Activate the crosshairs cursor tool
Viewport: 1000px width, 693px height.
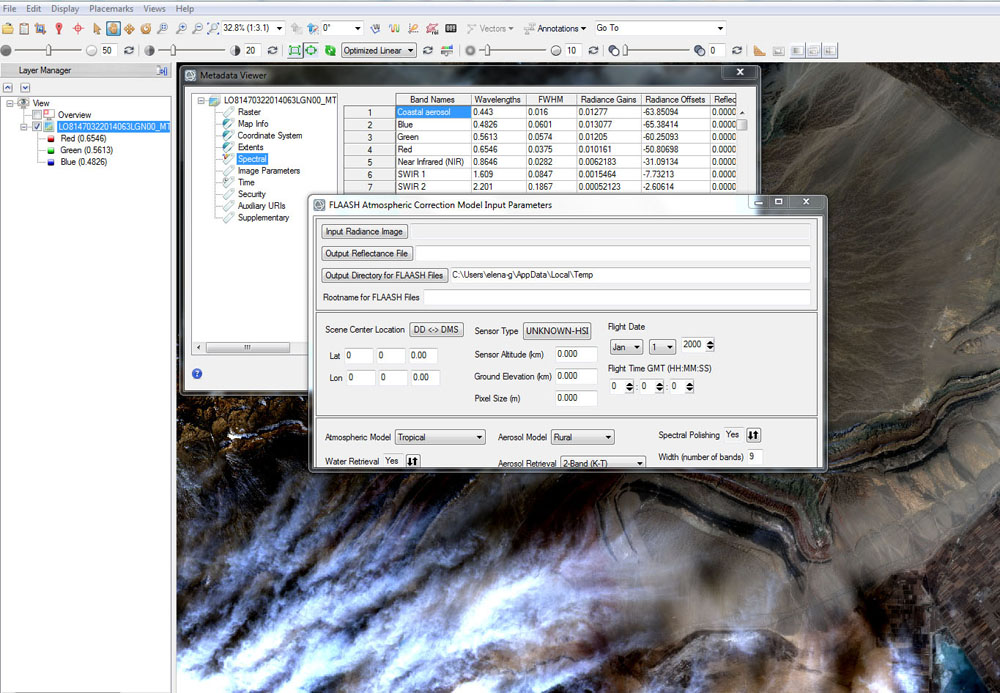click(x=77, y=28)
